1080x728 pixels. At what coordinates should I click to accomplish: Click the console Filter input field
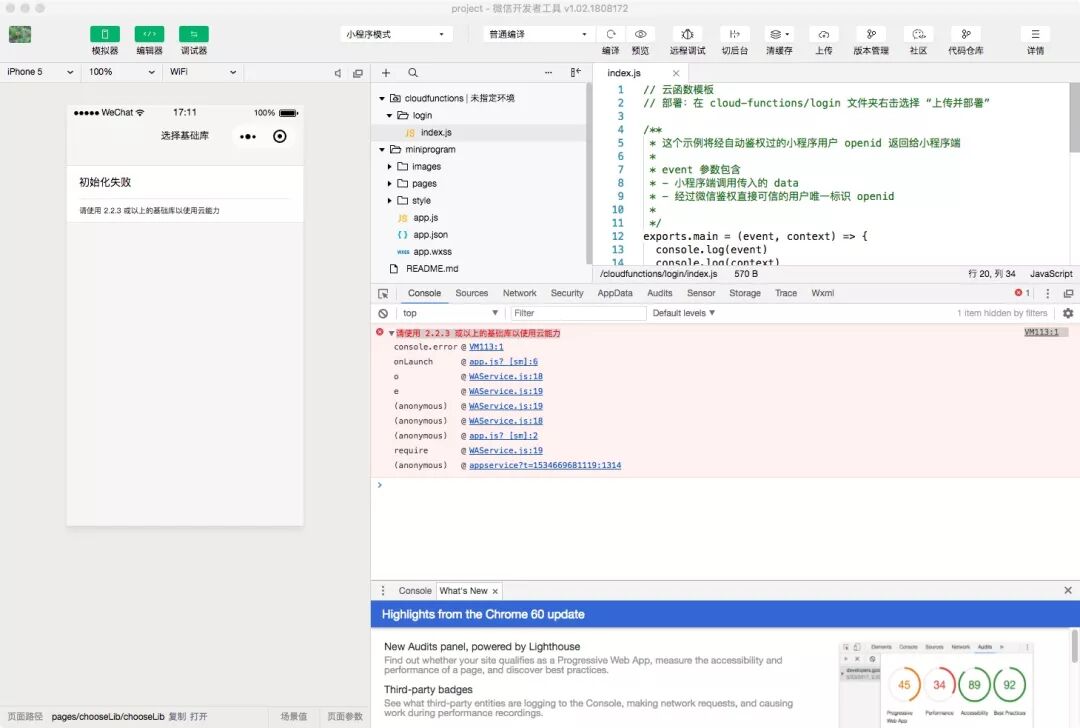577,313
